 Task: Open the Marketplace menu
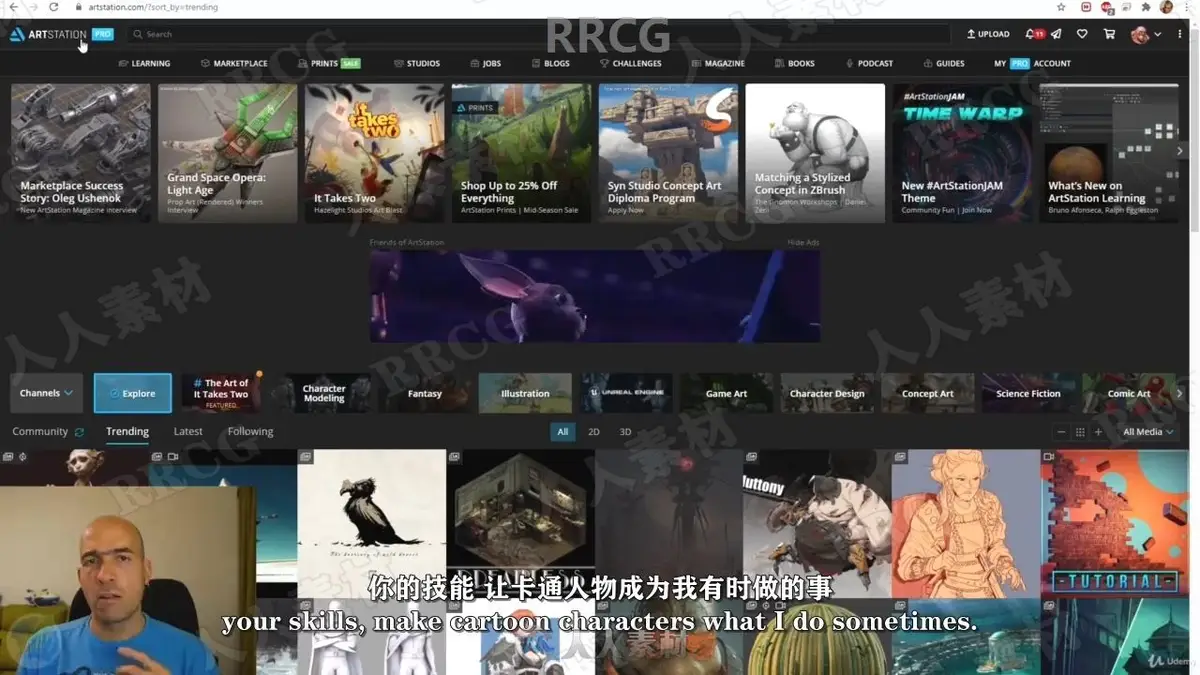[234, 63]
